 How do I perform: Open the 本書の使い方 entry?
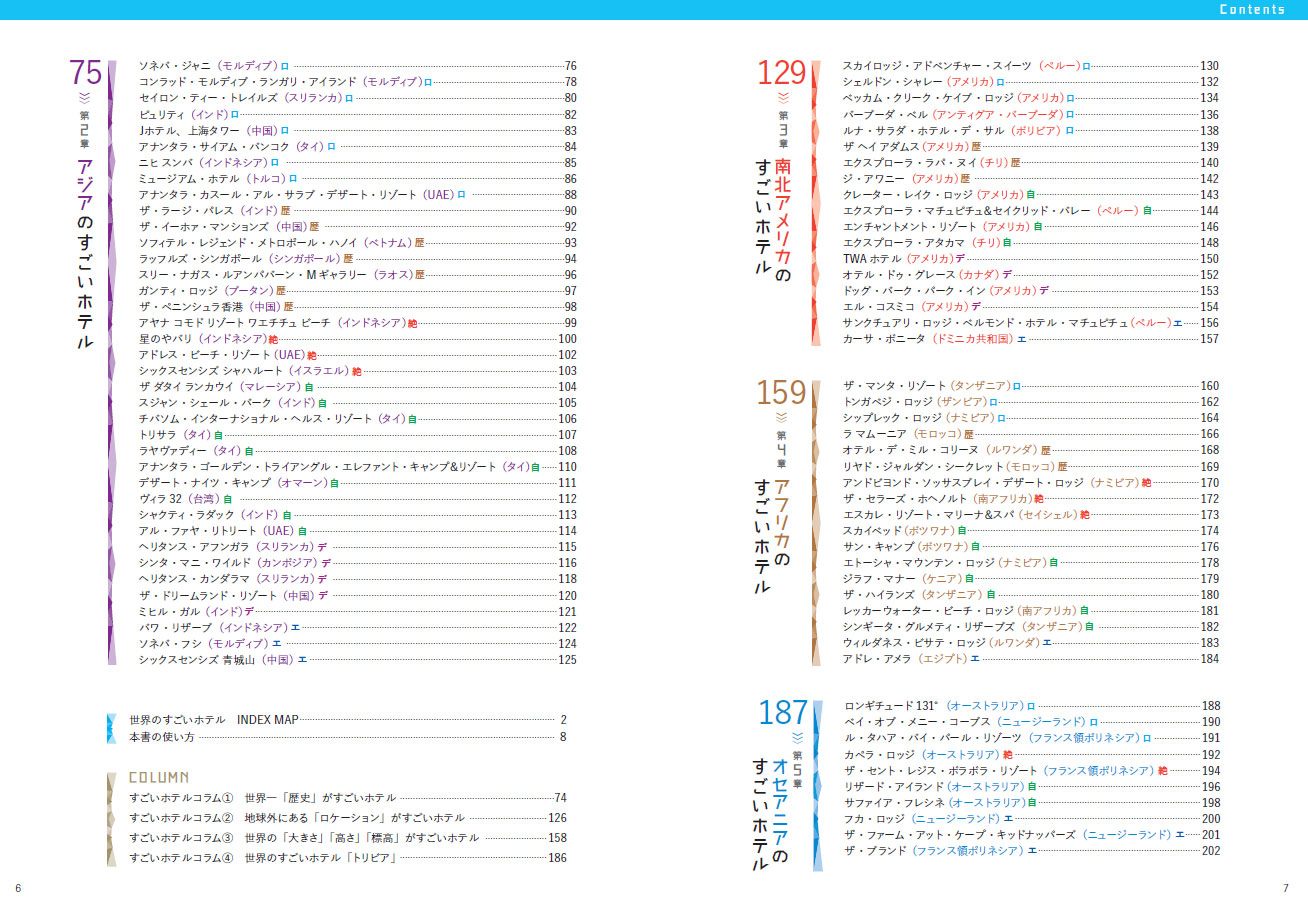click(x=162, y=737)
